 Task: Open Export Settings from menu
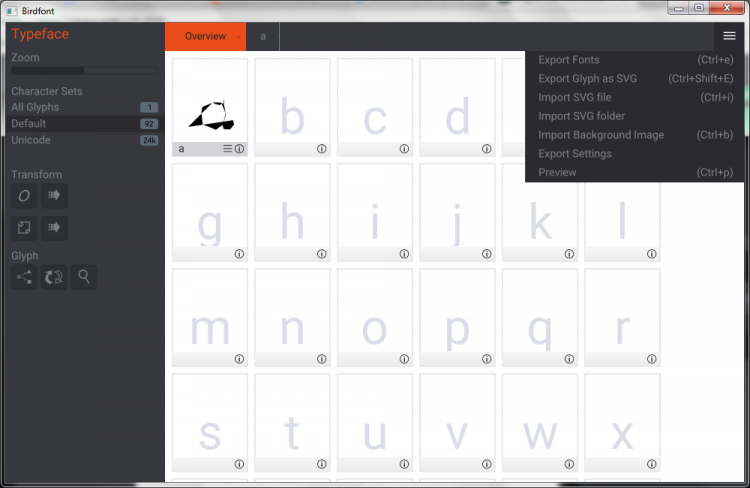coord(635,154)
